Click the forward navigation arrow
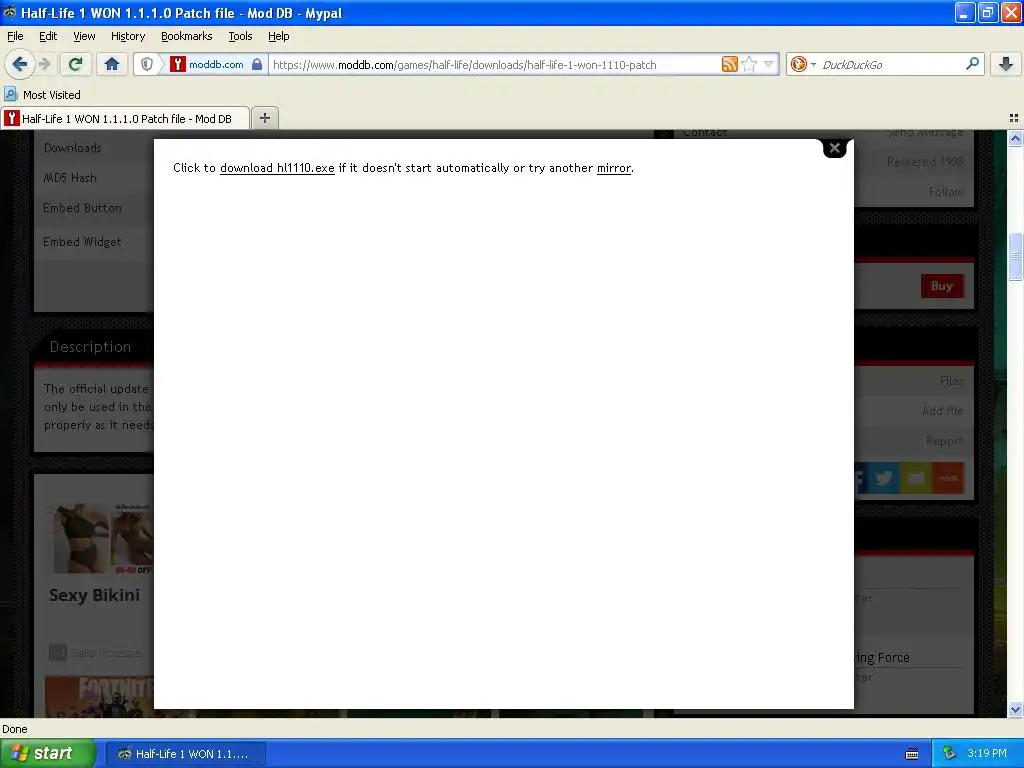Screen dimensions: 1024x768 [45, 64]
